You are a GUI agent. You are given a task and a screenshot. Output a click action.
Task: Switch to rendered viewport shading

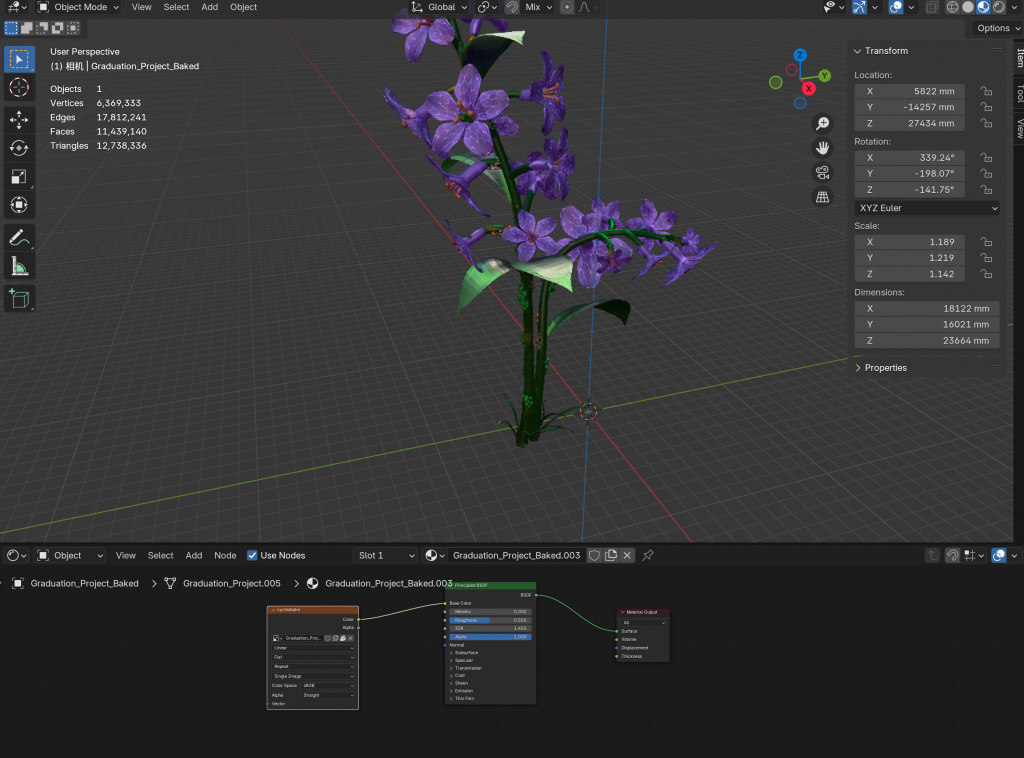pyautogui.click(x=999, y=7)
